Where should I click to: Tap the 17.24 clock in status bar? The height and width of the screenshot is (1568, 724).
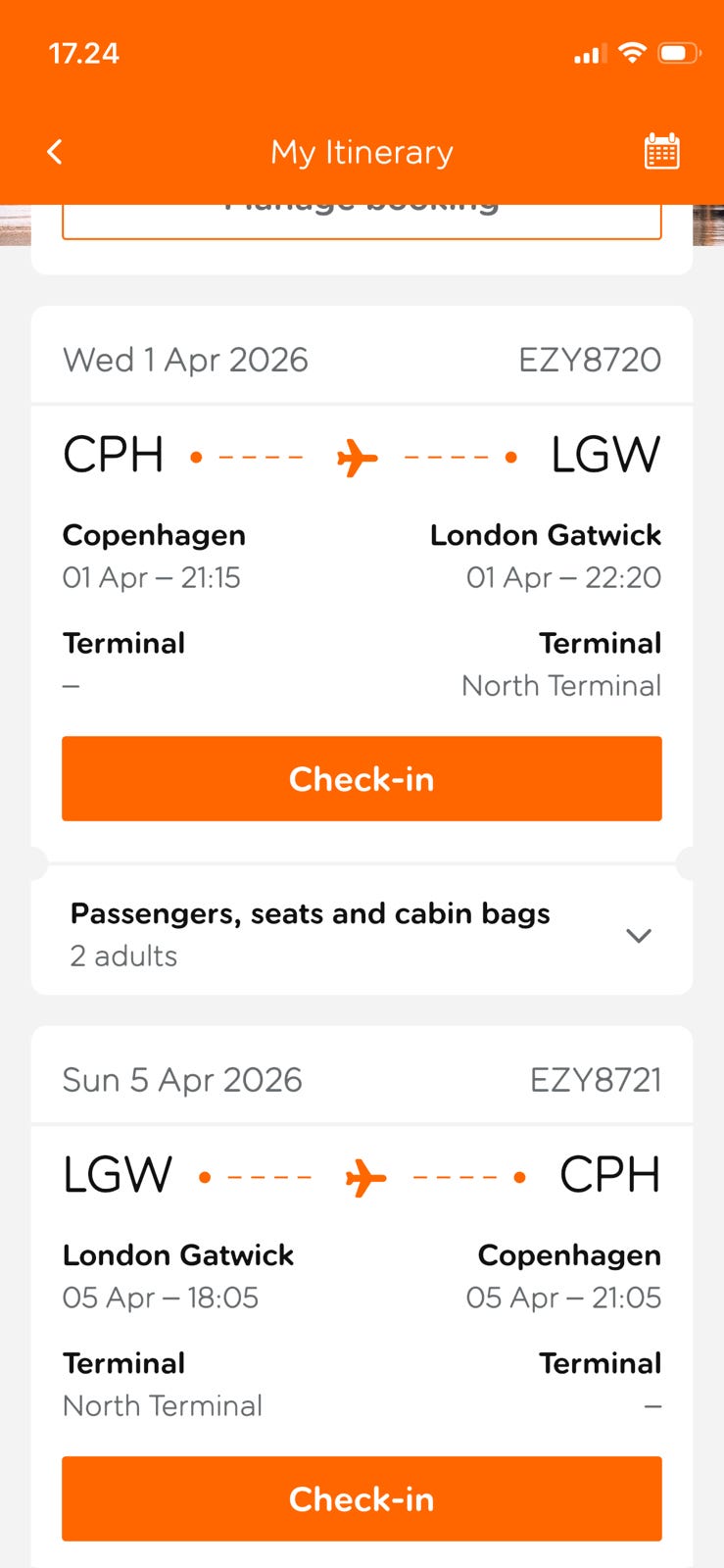(84, 53)
